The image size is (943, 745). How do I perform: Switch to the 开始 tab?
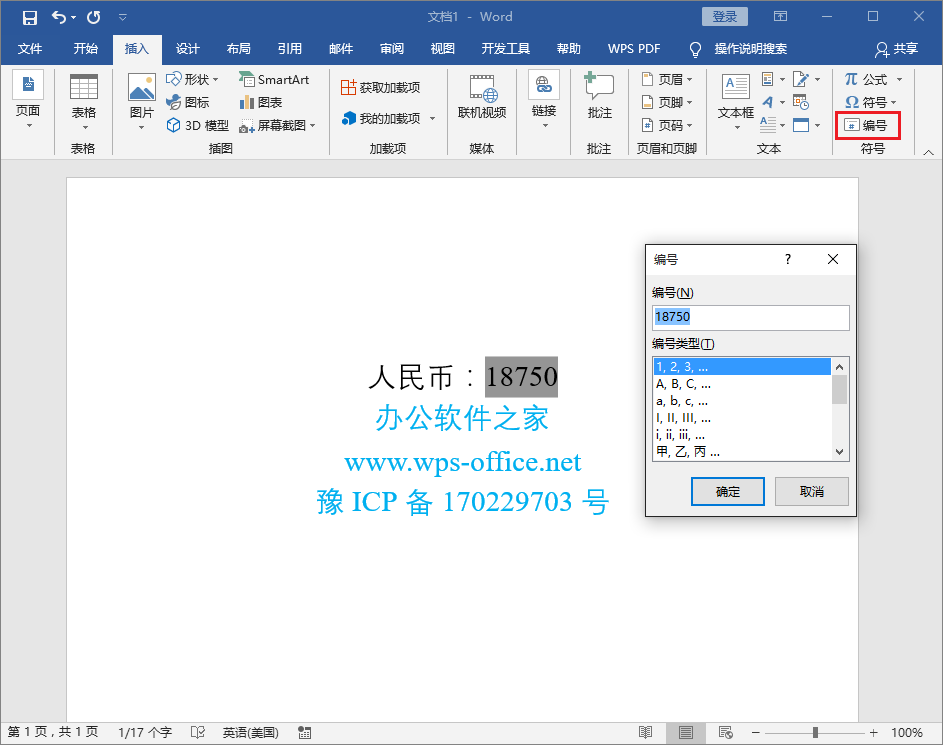point(85,49)
